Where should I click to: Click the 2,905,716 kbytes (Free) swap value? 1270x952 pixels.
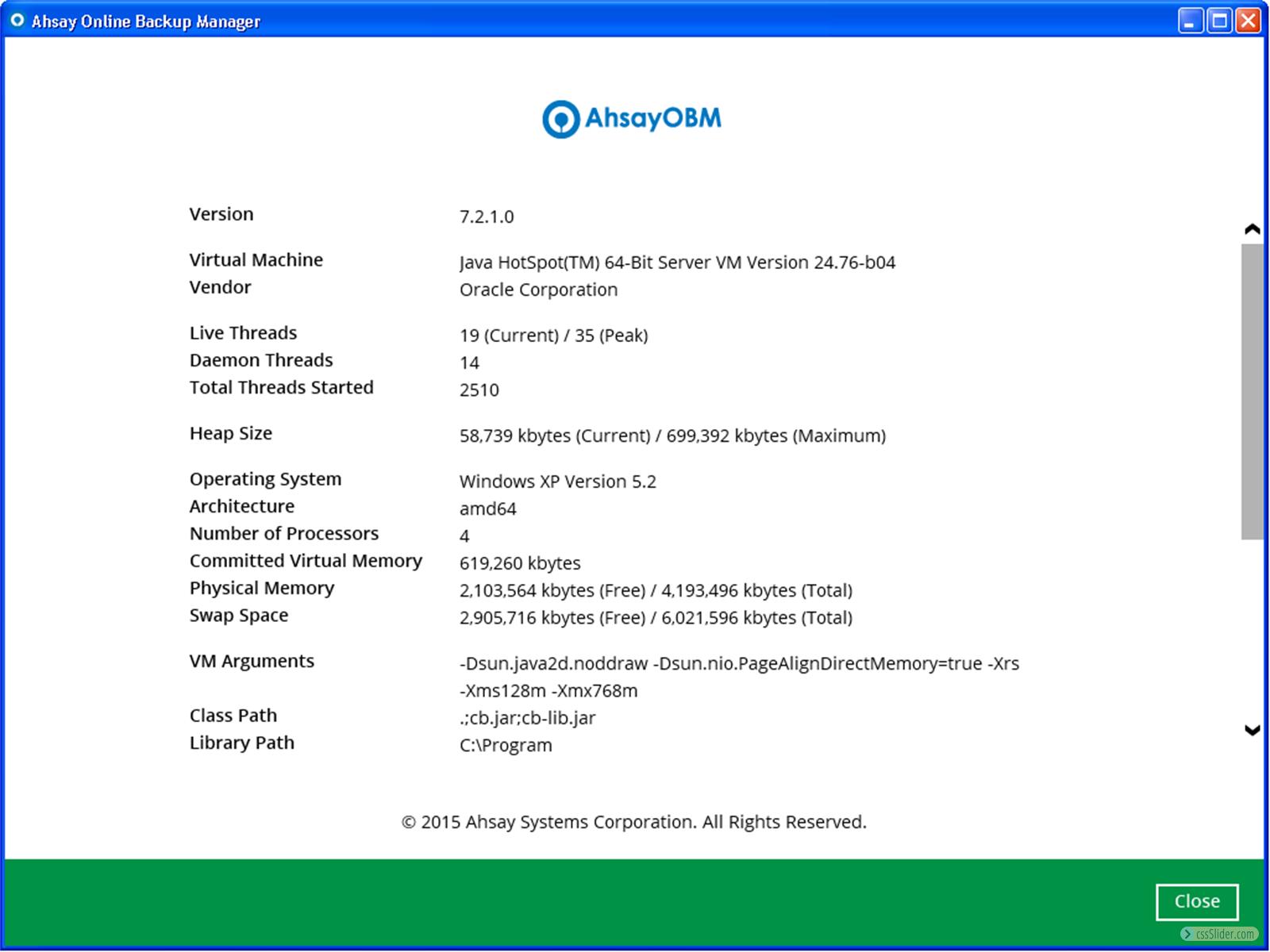(656, 617)
